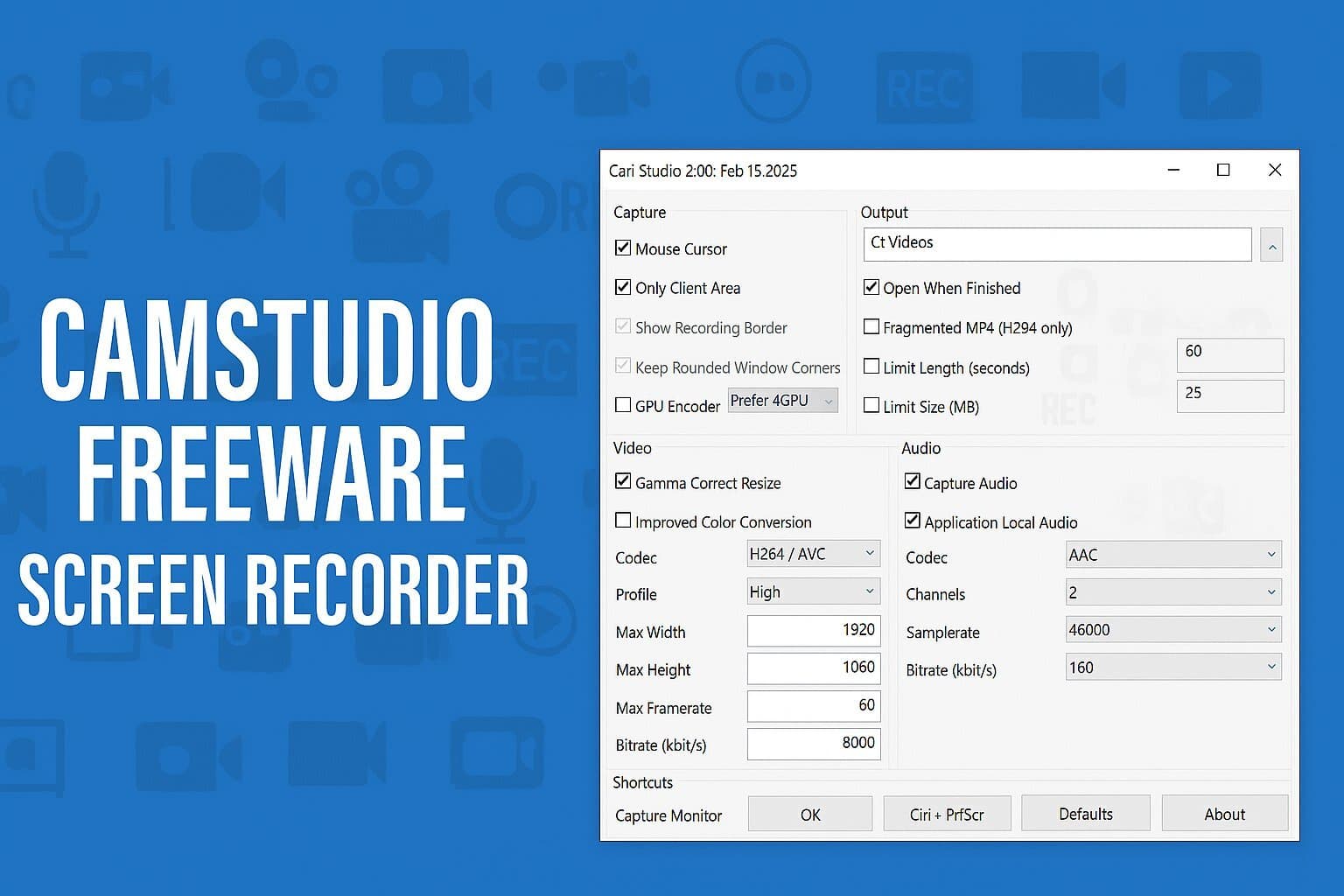Disable the Mouse Cursor capture option
The height and width of the screenshot is (896, 1344).
(623, 248)
